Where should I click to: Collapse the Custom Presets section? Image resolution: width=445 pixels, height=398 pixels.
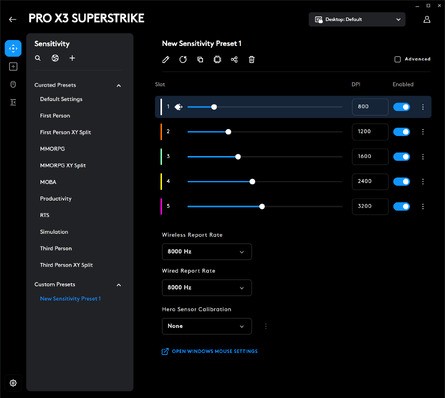click(x=119, y=285)
